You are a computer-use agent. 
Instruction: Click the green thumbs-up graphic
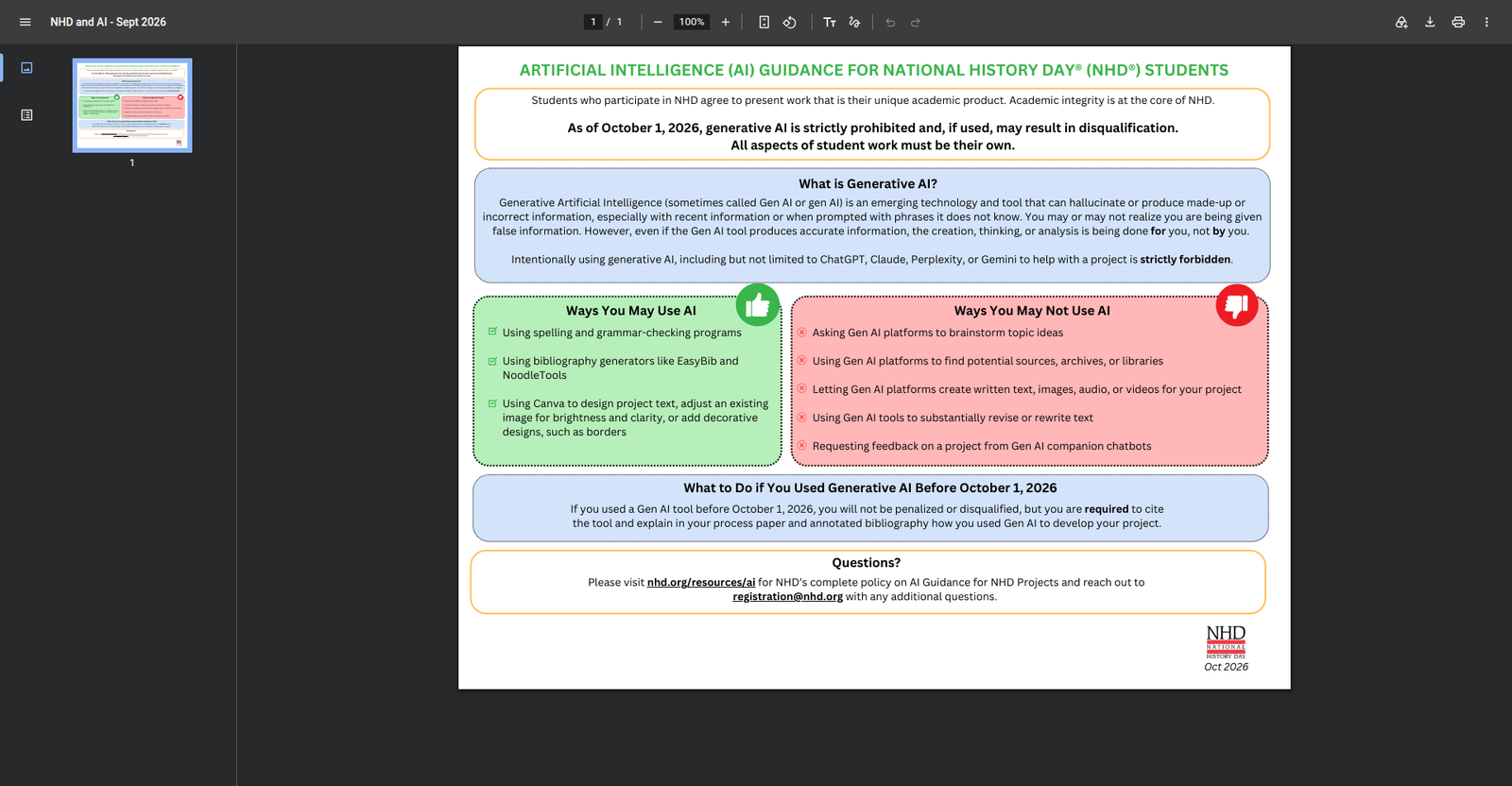coord(758,305)
